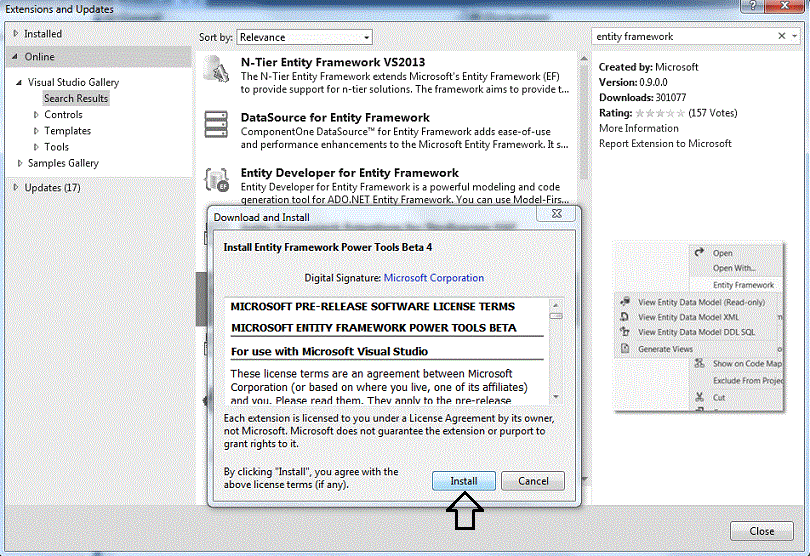Click the license terms scroll up arrow
The image size is (810, 556).
556,304
